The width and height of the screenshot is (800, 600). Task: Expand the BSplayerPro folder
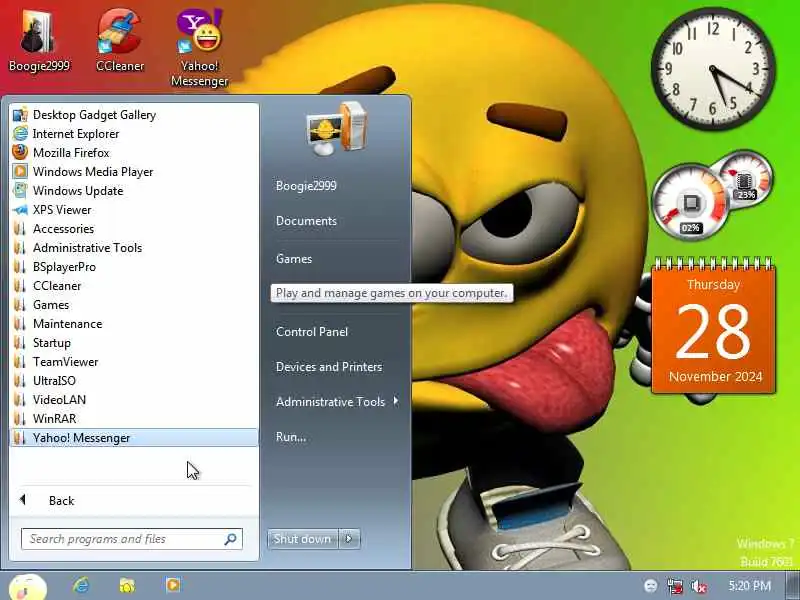pyautogui.click(x=134, y=267)
